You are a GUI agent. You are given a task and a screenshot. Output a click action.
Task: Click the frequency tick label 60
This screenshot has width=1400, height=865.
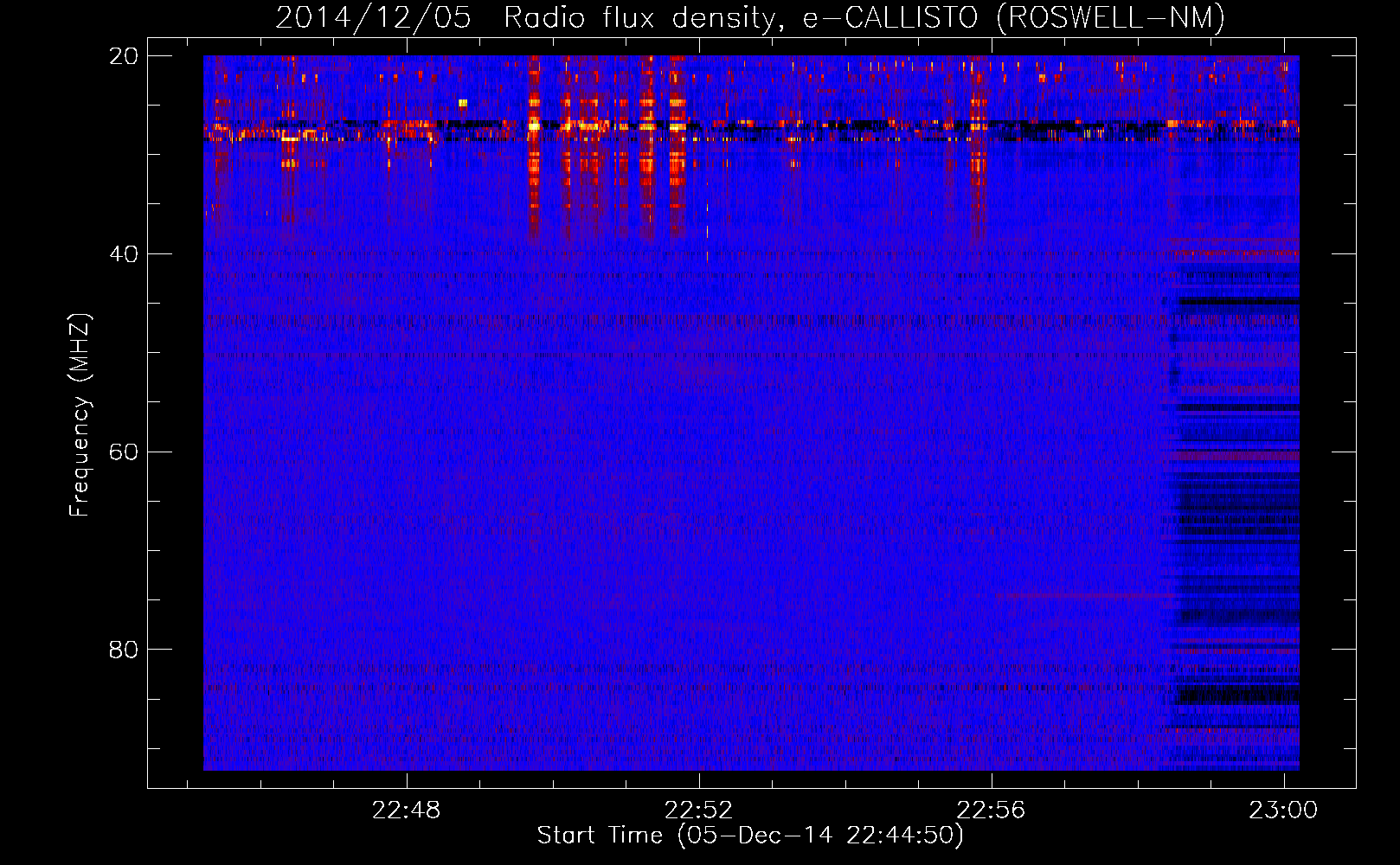click(x=124, y=452)
